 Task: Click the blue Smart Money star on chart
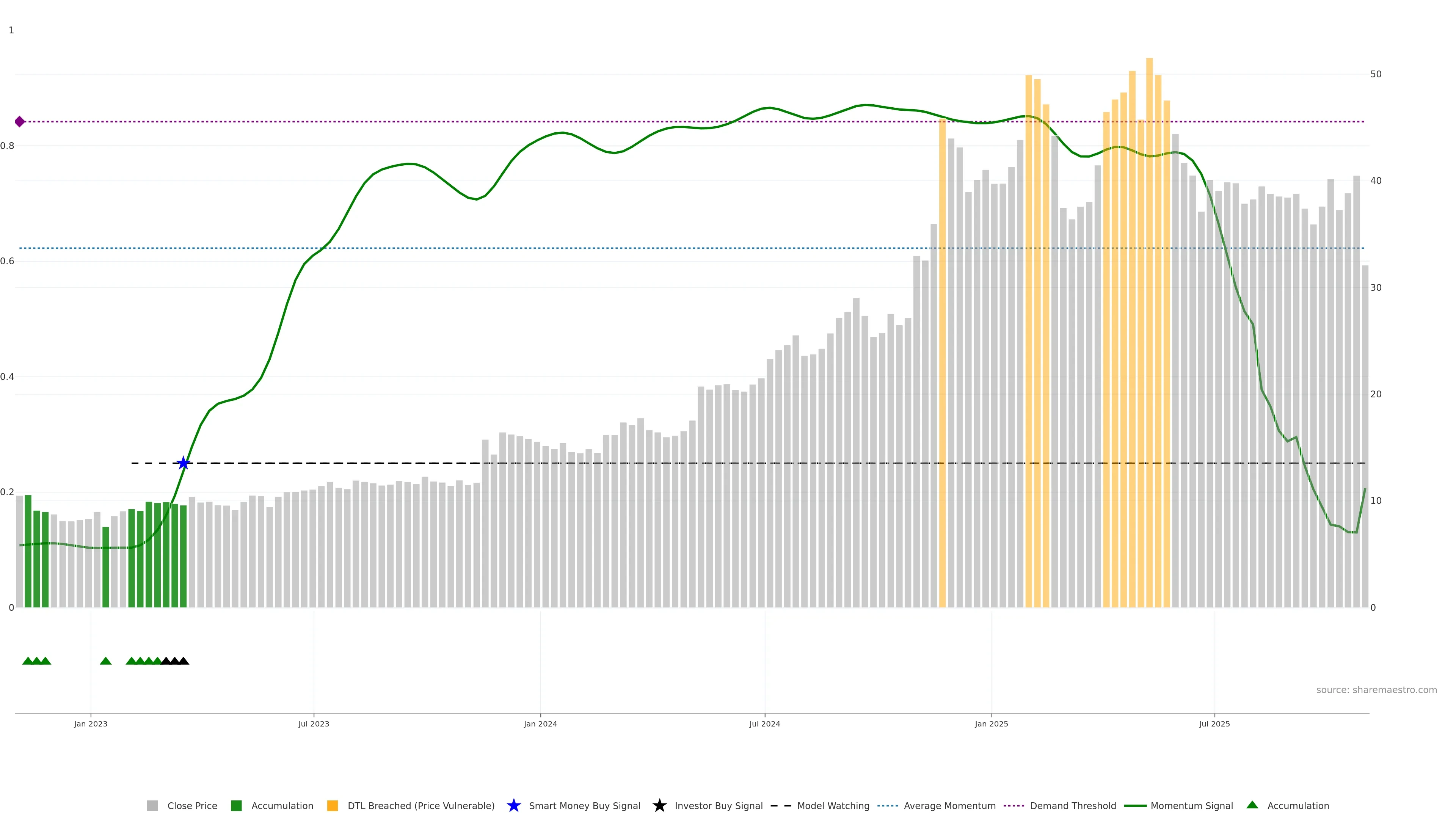[x=183, y=463]
